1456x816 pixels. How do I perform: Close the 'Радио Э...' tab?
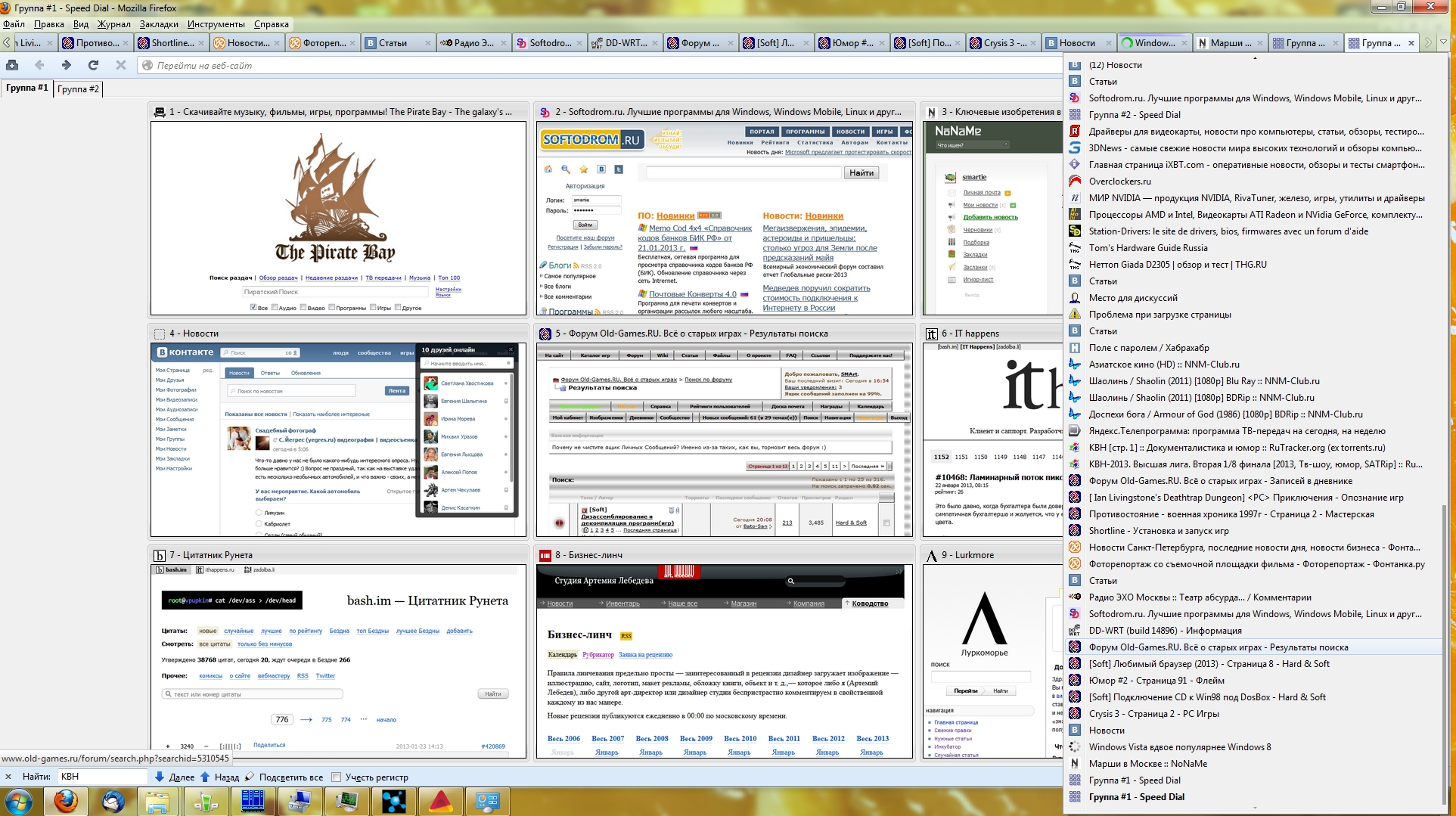[503, 43]
